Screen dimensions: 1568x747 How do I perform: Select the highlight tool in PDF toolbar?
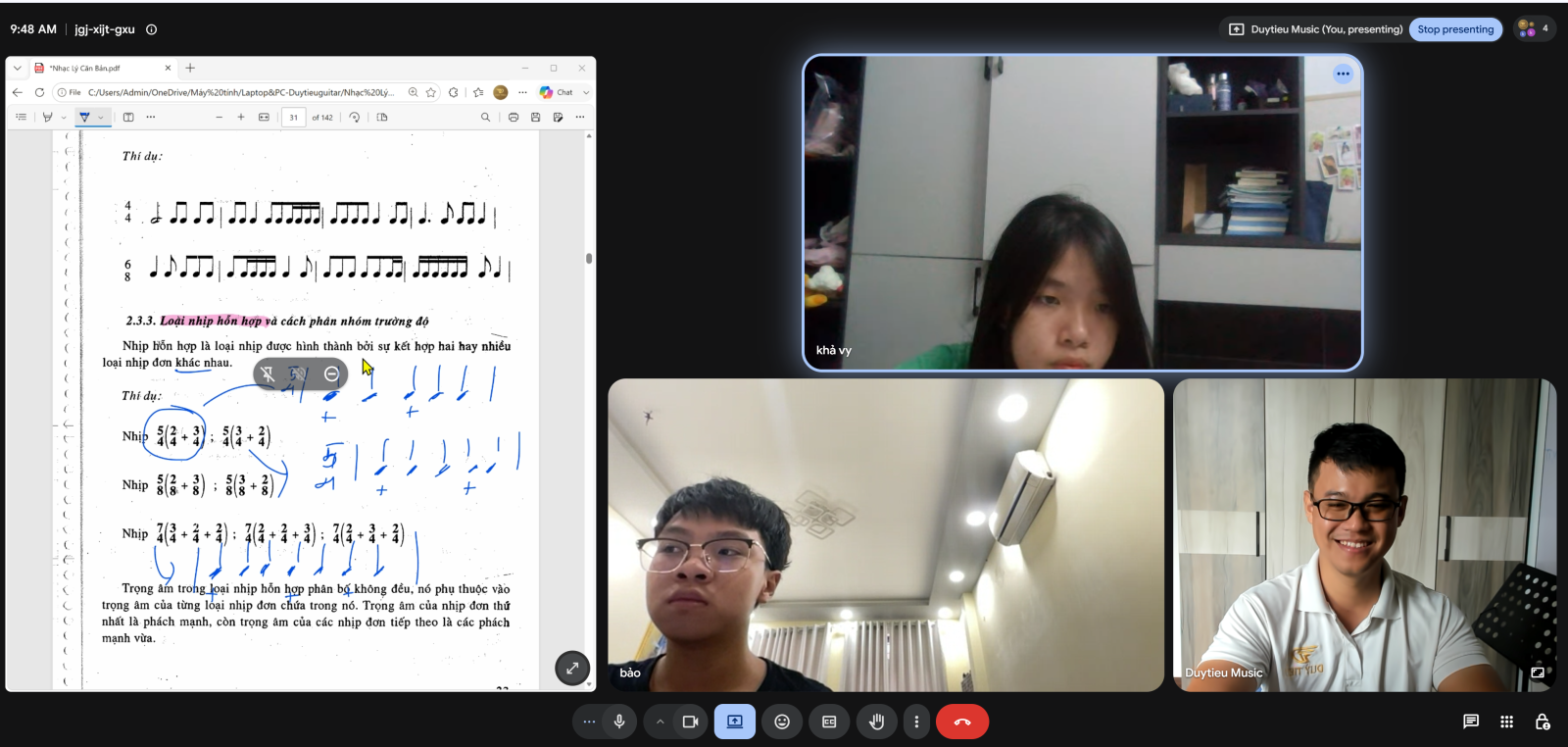pyautogui.click(x=47, y=117)
